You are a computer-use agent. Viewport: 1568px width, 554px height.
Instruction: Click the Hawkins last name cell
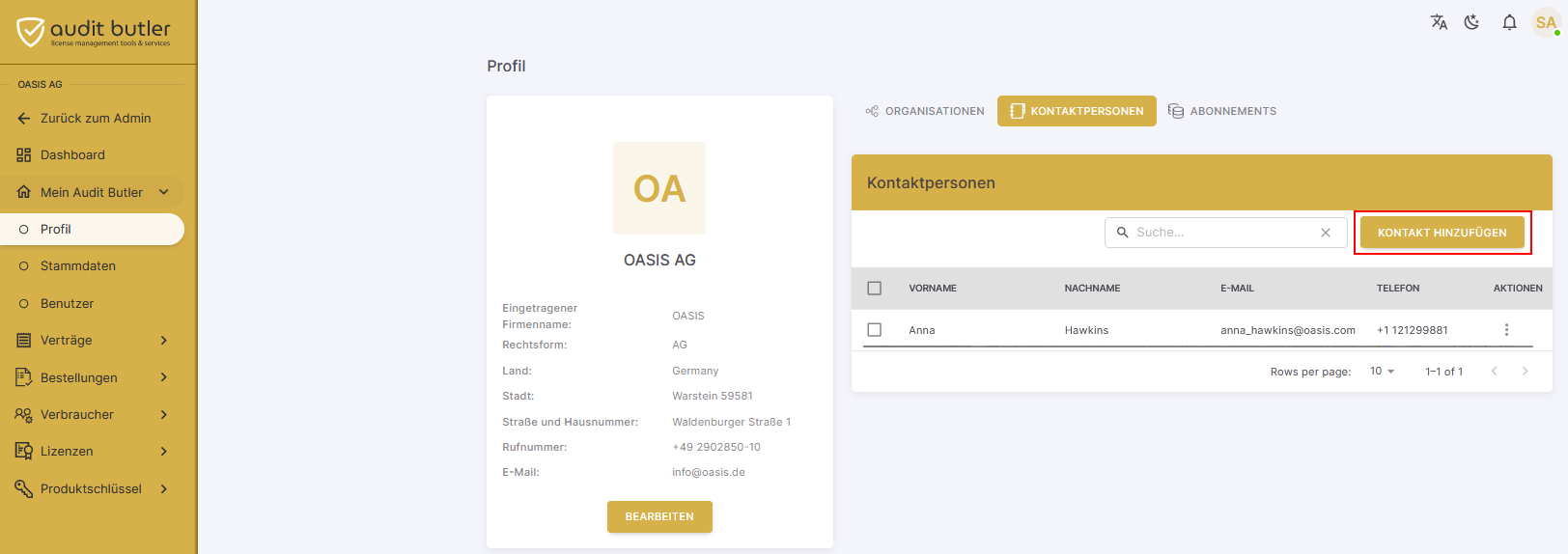click(x=1086, y=330)
